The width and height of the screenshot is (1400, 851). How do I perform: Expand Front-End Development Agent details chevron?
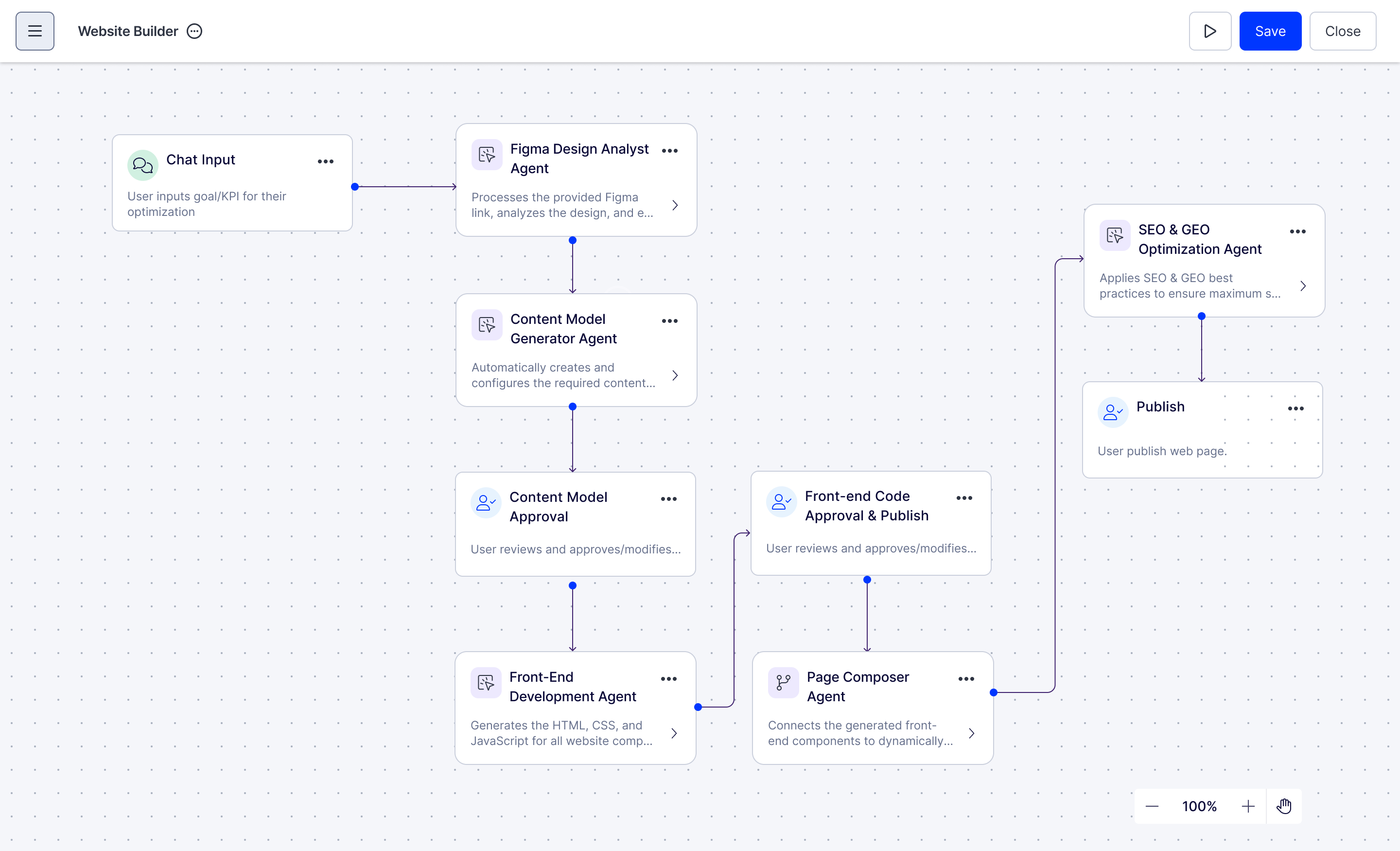tap(674, 733)
